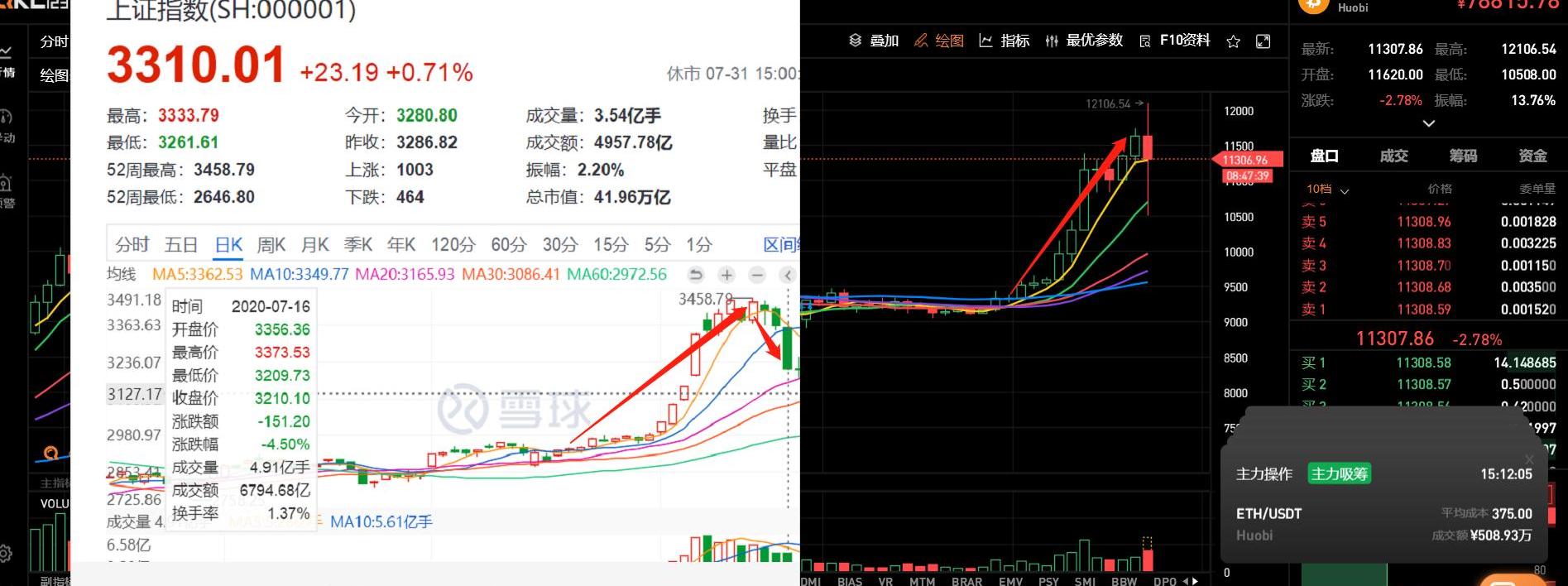Click ETH/USDT pair in notification
The image size is (1568, 586).
pos(1268,513)
